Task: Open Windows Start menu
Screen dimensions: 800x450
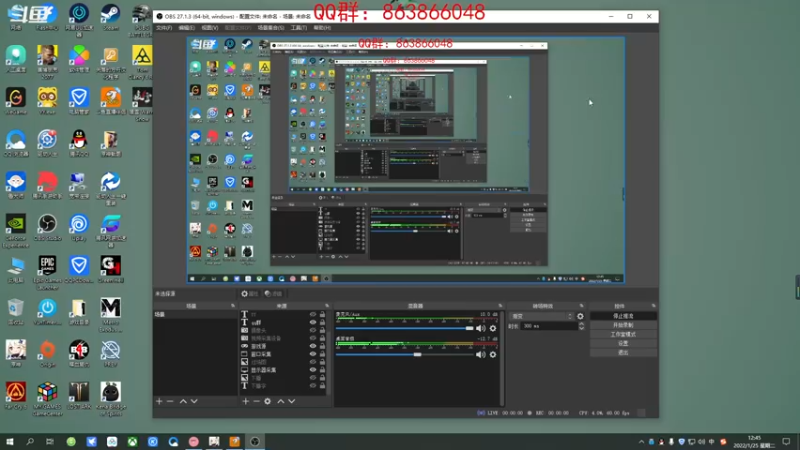Action: click(x=10, y=442)
